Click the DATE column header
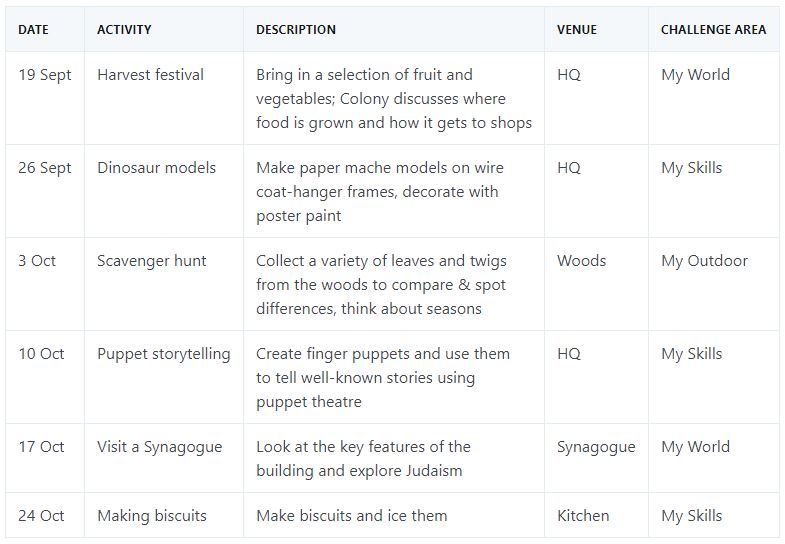785x544 pixels. pyautogui.click(x=33, y=30)
